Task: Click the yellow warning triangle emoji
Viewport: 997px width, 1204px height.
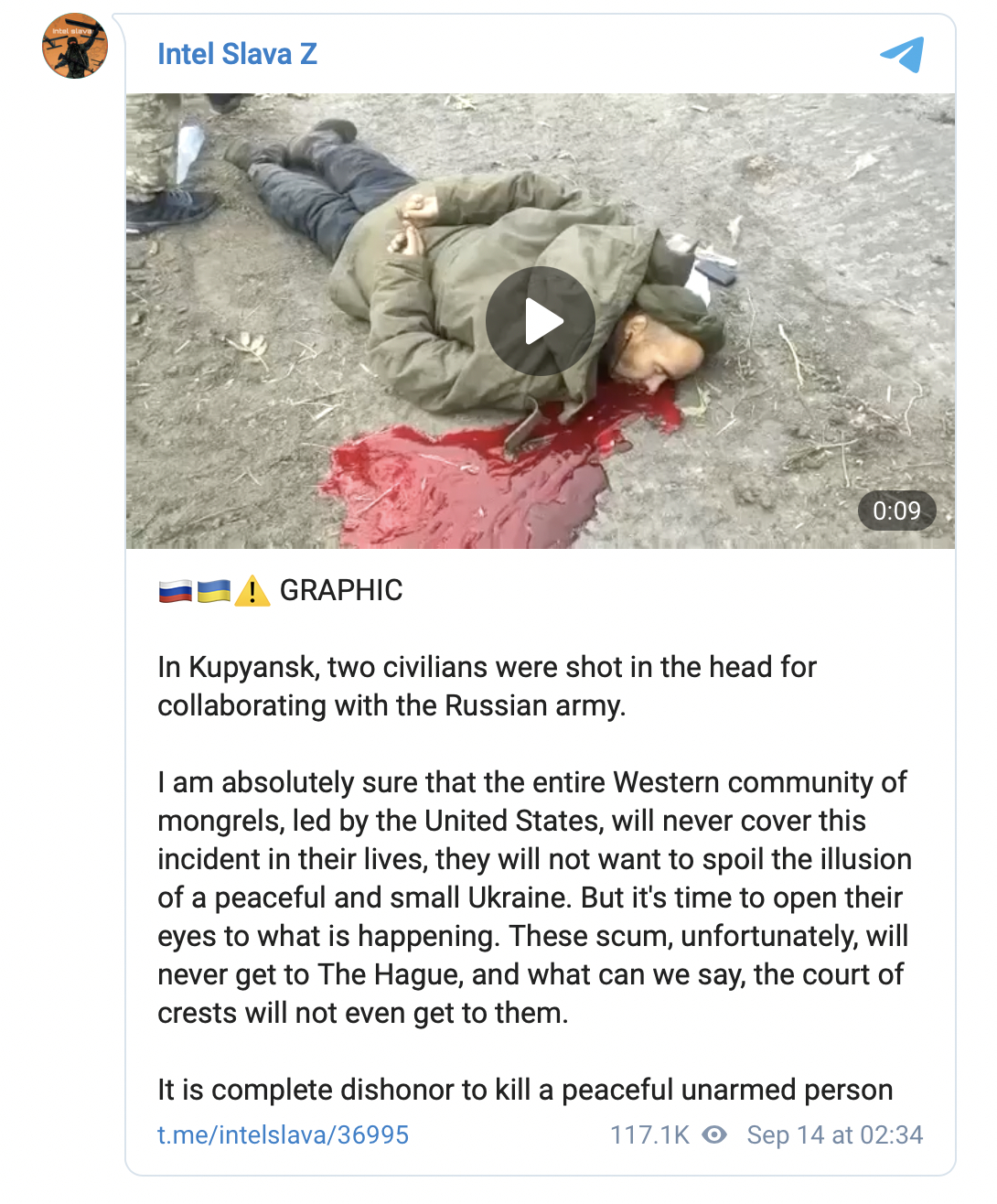Action: coord(252,591)
